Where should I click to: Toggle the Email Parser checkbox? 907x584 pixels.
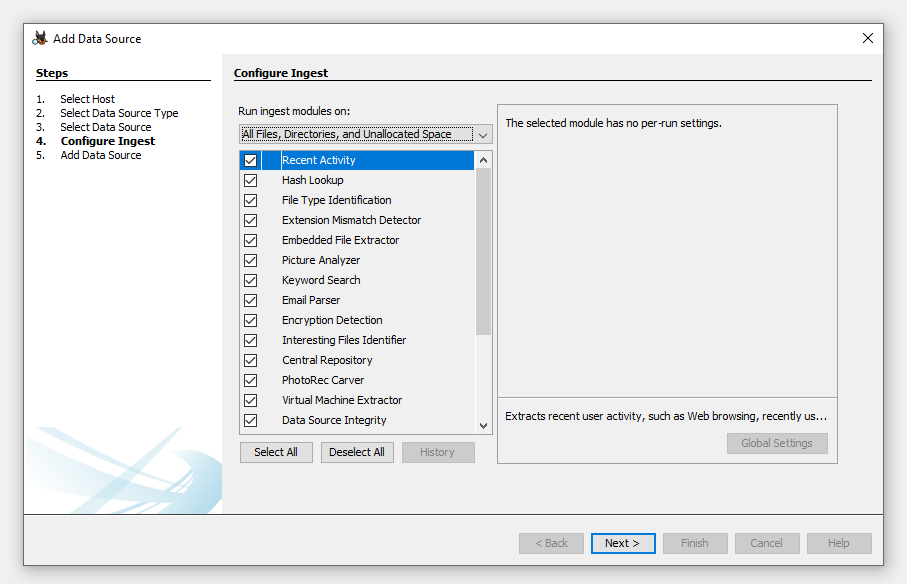pyautogui.click(x=250, y=301)
